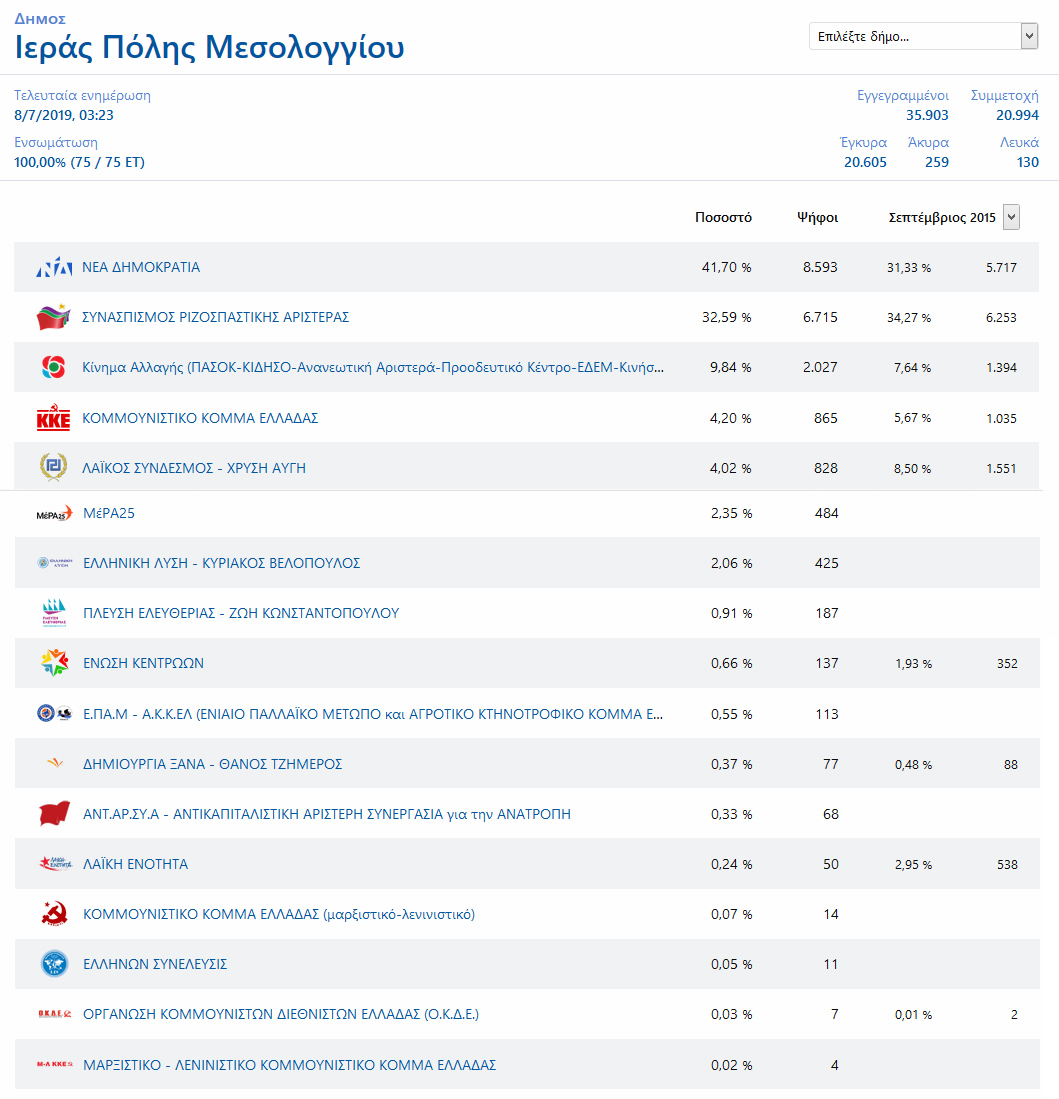Open the ΝΕΑ ΔΗΜΟΚΡΑΤΙΑ party link
1059x1099 pixels.
(x=141, y=267)
